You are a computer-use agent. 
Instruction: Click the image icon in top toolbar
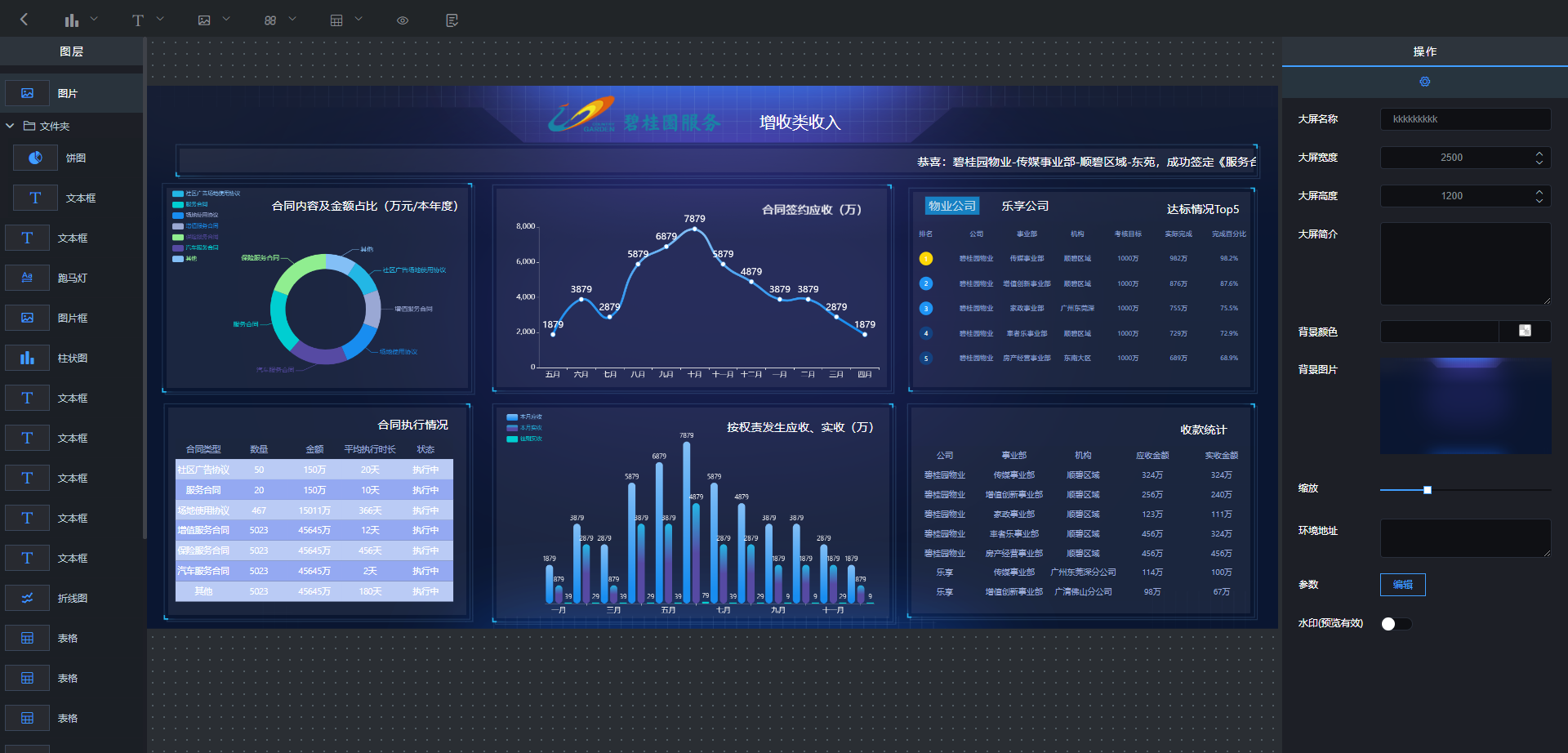pyautogui.click(x=204, y=20)
